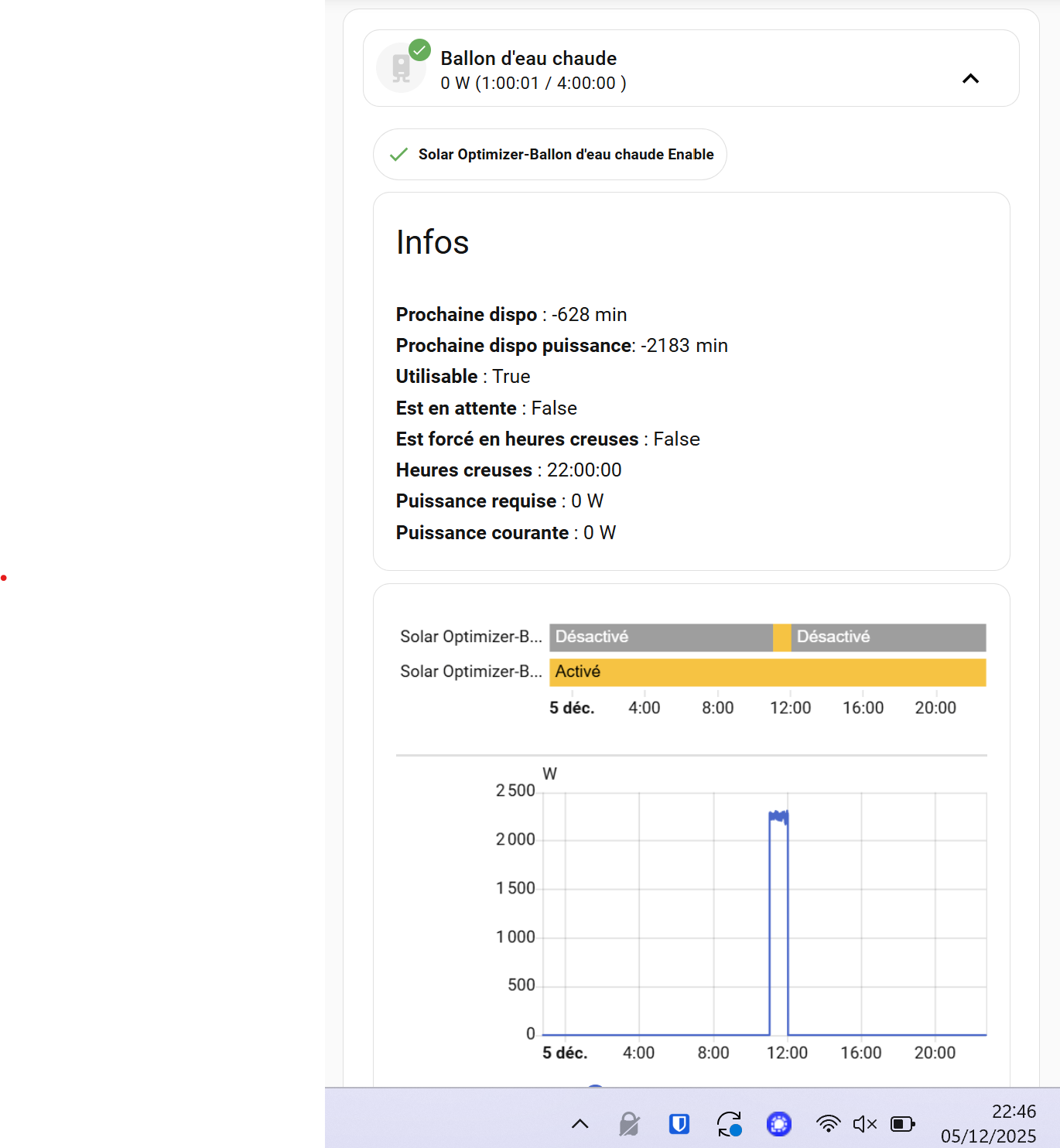Viewport: 1060px width, 1148px height.
Task: Click the green checkmark status badge
Action: pyautogui.click(x=419, y=50)
